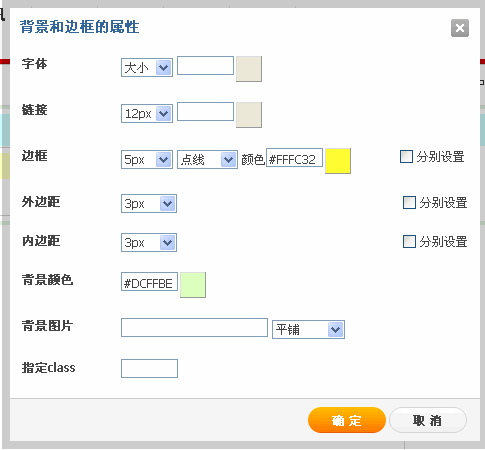Open the 平铺 background repeat dropdown
Viewport: 485px width, 450px height.
(308, 330)
